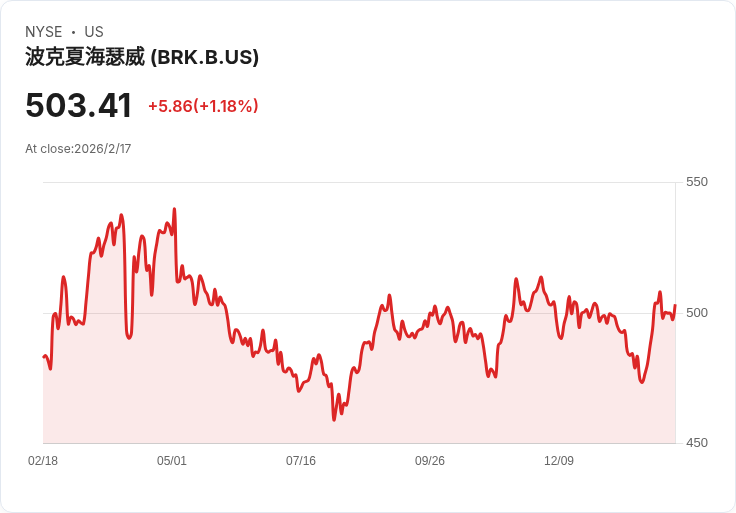Click the 500 horizontal gridline
Viewport: 736px width, 513px height.
tap(359, 313)
